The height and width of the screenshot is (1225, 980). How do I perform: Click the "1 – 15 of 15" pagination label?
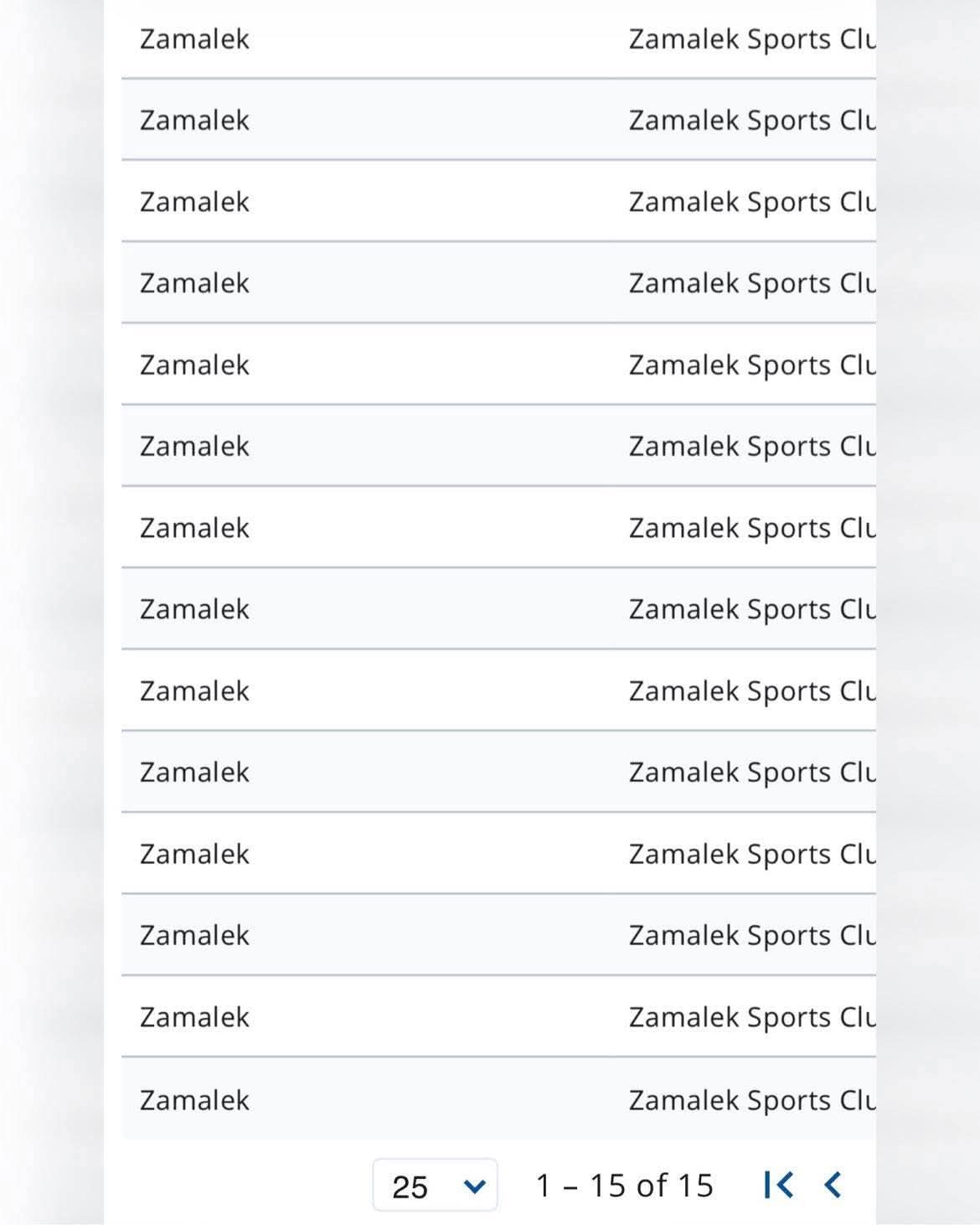[x=624, y=1186]
